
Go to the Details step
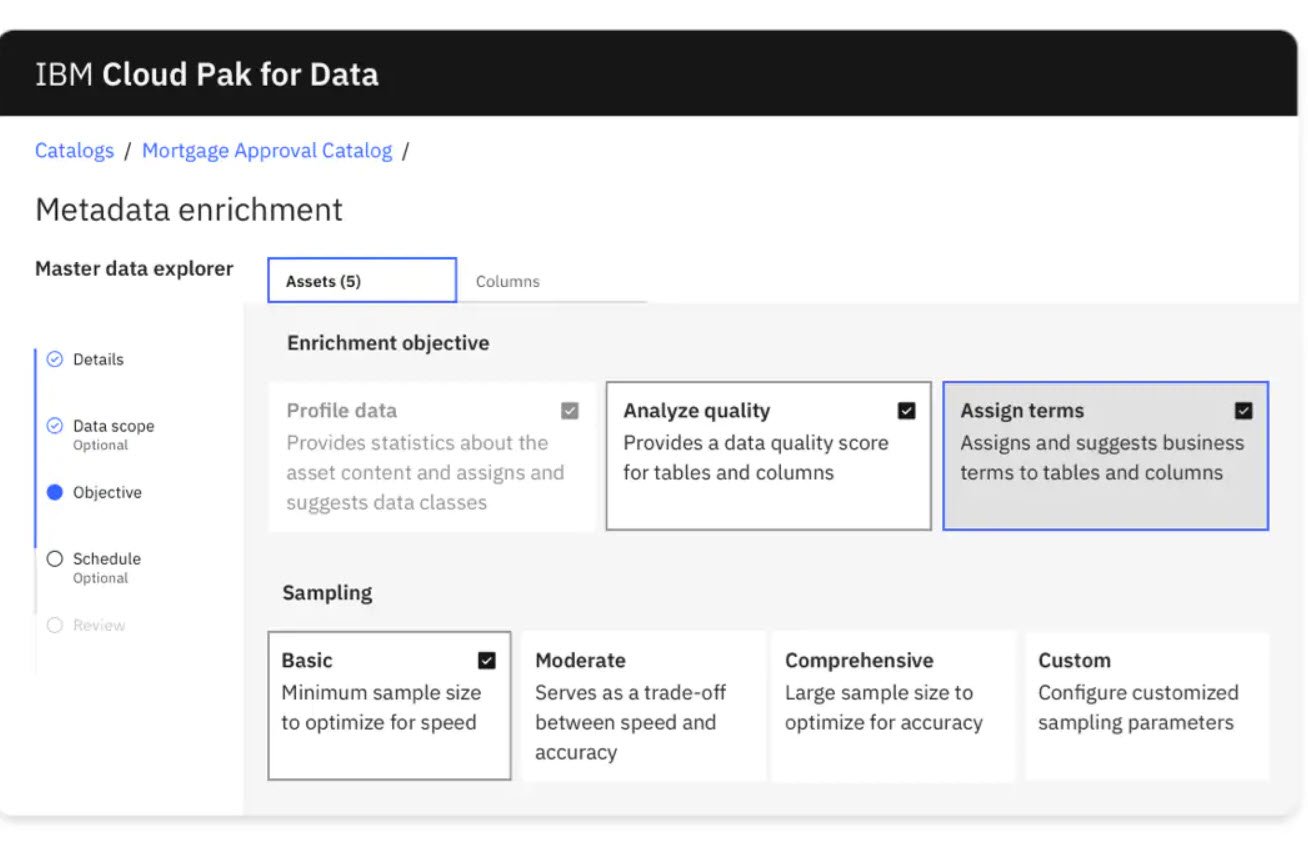98,359
